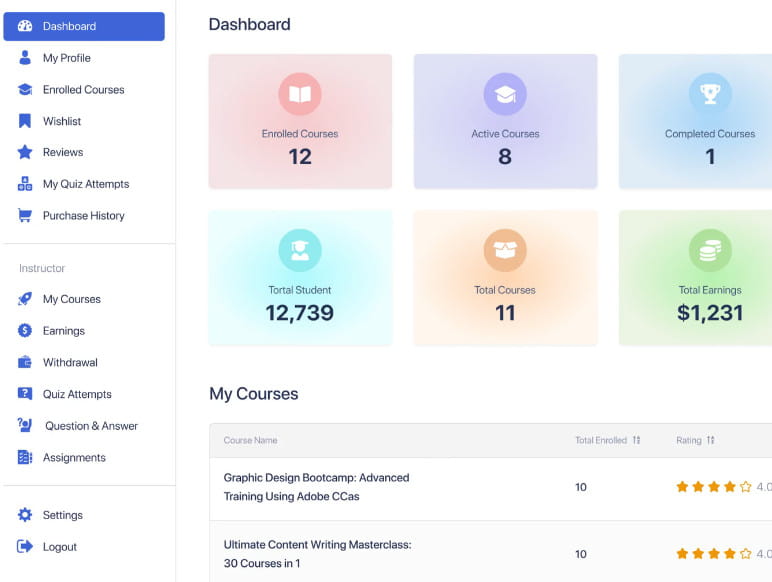Screen dimensions: 772x582
Task: Click the graduation cap icon on Active Courses card
Action: (505, 94)
